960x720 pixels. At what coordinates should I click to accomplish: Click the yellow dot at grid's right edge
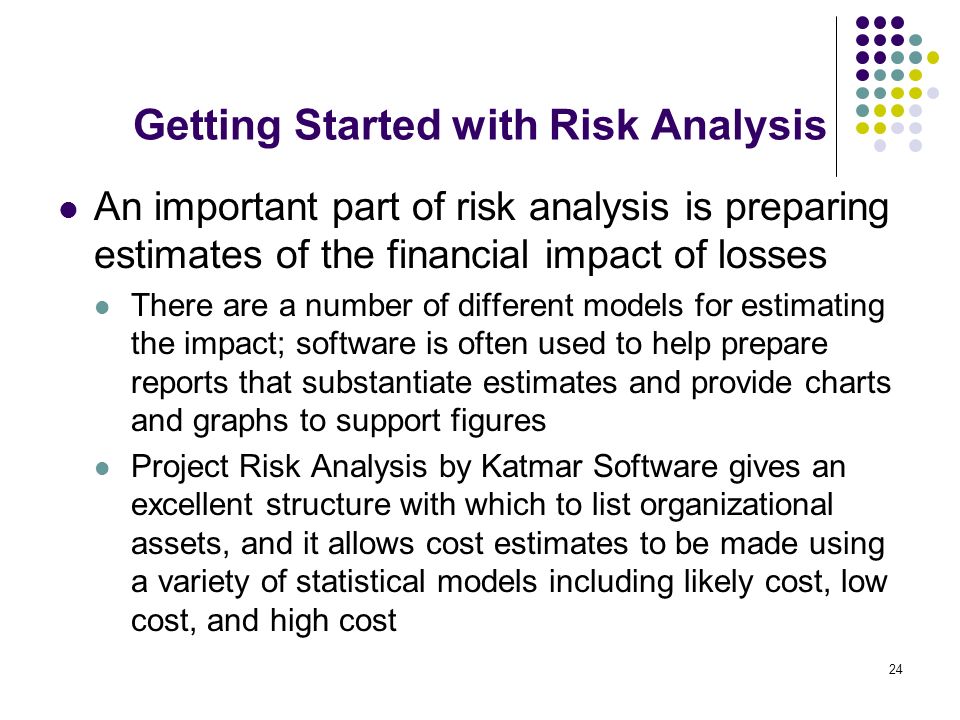tap(932, 58)
